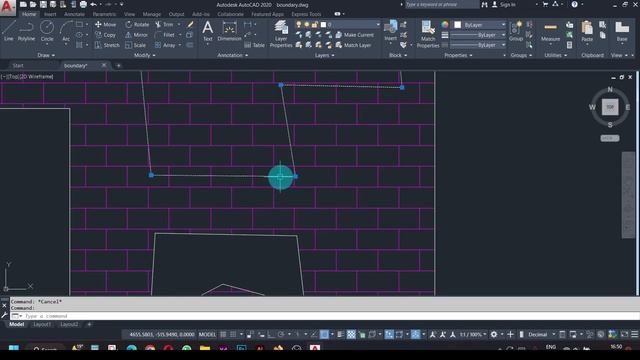Click the Array tool
This screenshot has width=640, height=360.
coord(165,45)
